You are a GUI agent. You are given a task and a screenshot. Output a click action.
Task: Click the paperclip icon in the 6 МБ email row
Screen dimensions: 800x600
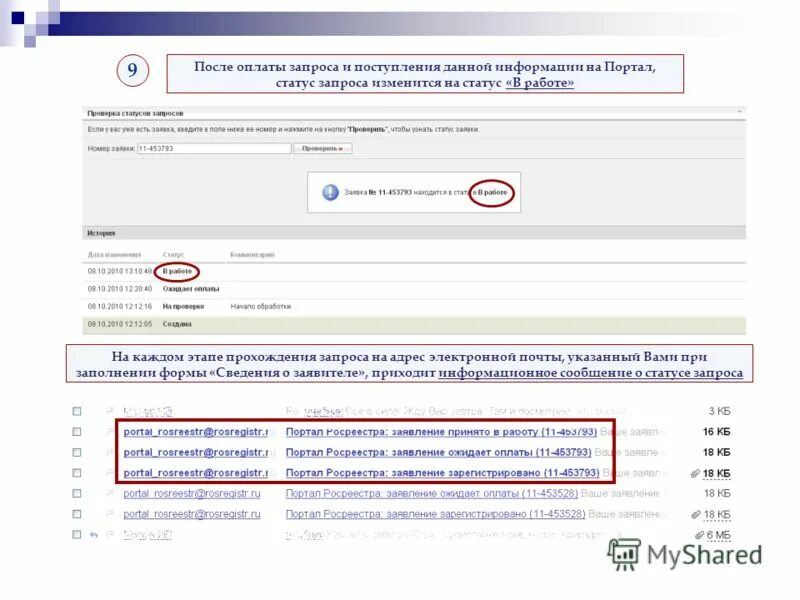(x=699, y=535)
